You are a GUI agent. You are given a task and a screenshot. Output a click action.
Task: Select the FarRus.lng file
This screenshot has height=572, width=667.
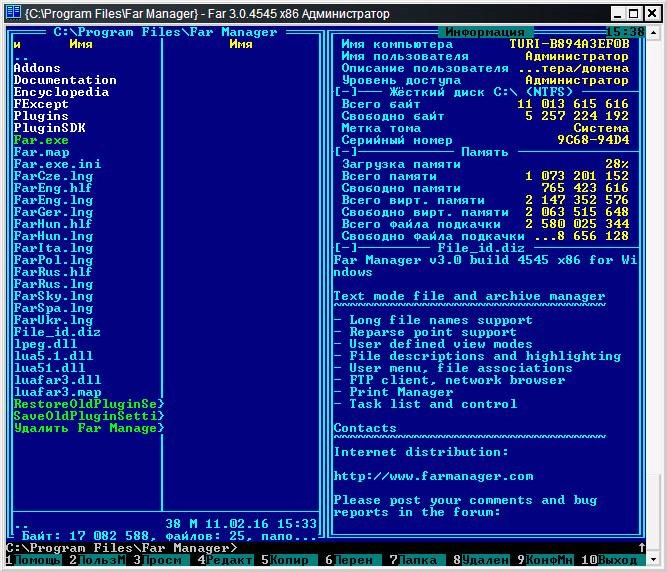53,284
